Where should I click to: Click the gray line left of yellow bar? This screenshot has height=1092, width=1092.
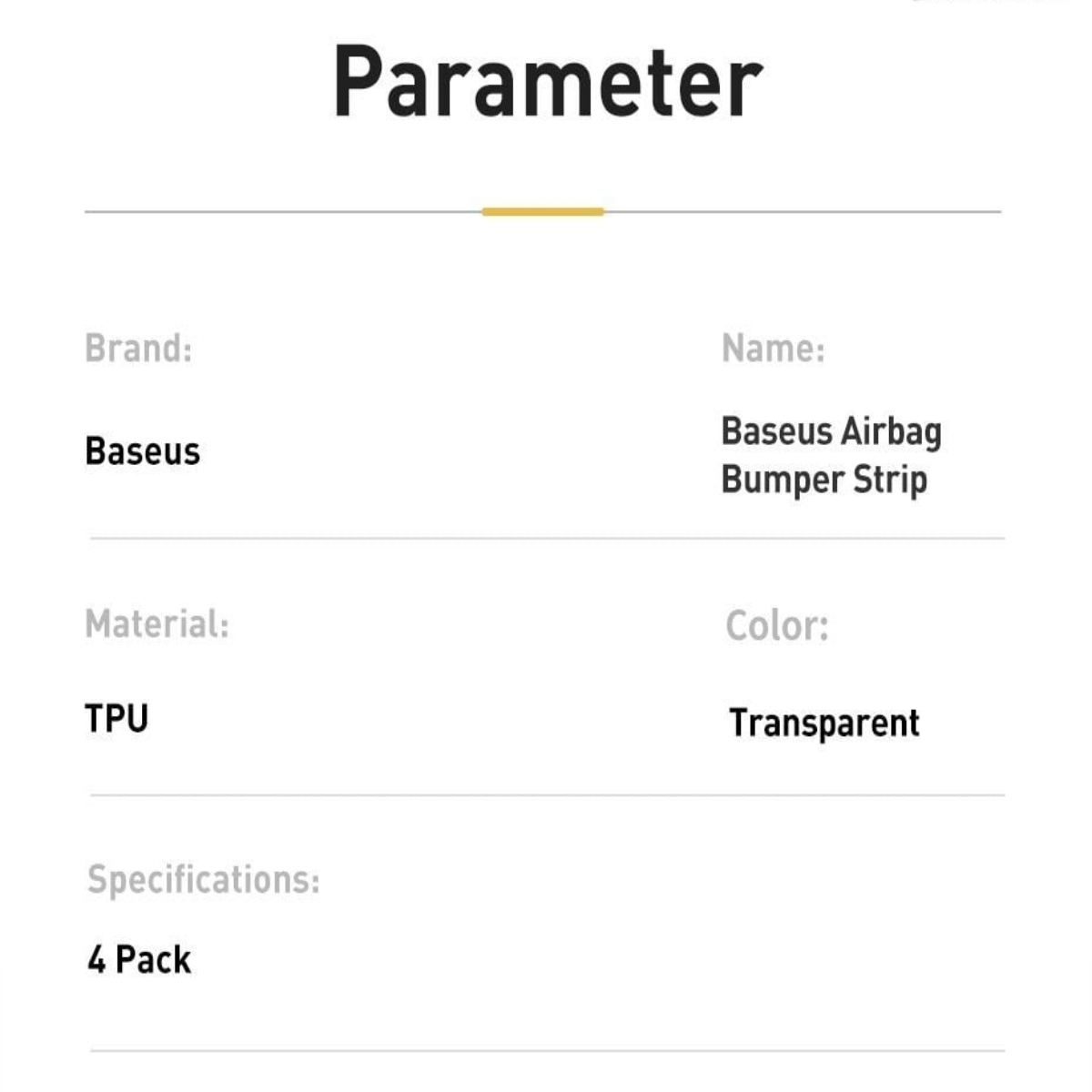pyautogui.click(x=282, y=212)
